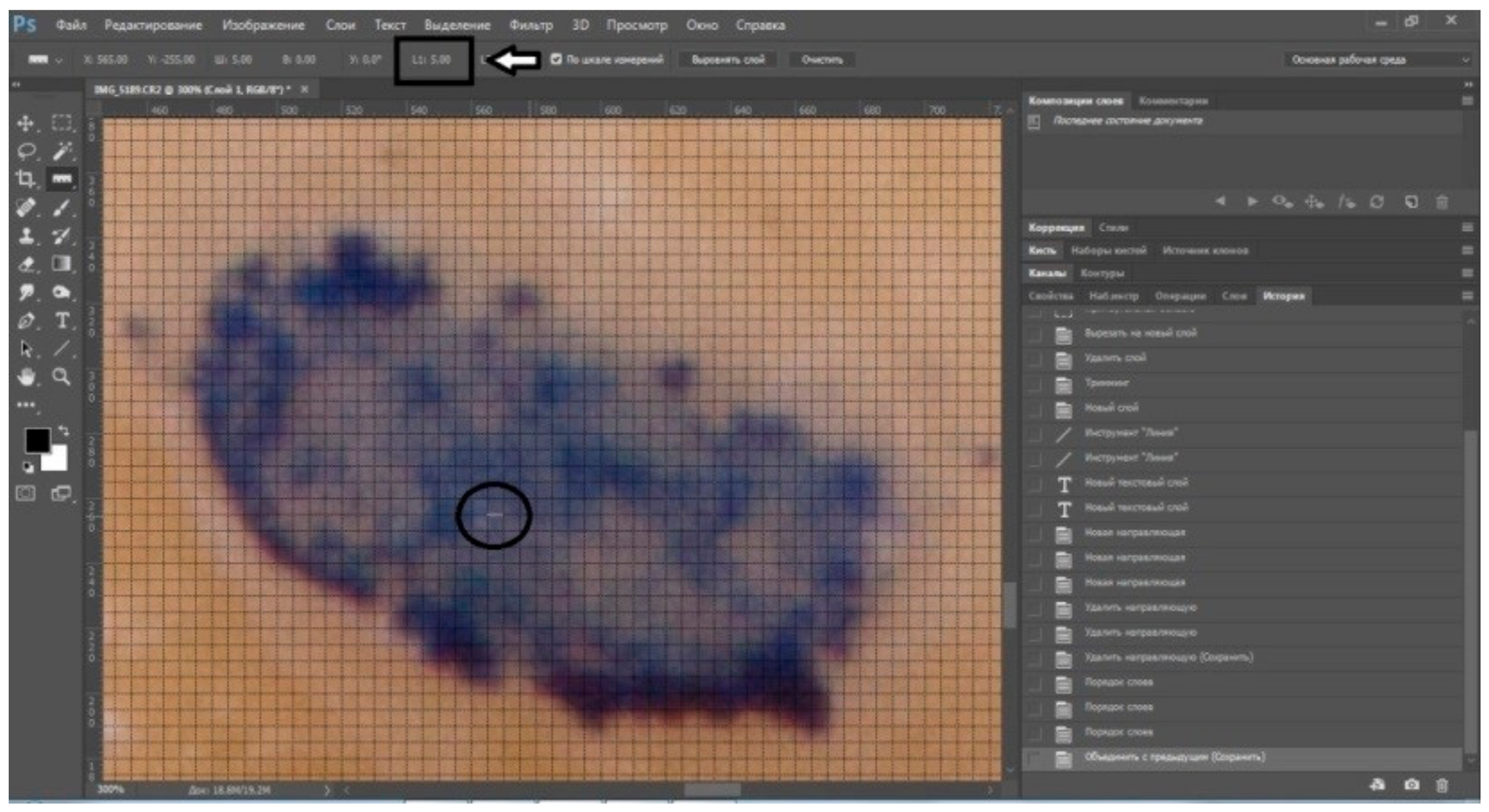The image size is (1489, 812).
Task: Select the Zoom magnifier tool
Action: (61, 377)
